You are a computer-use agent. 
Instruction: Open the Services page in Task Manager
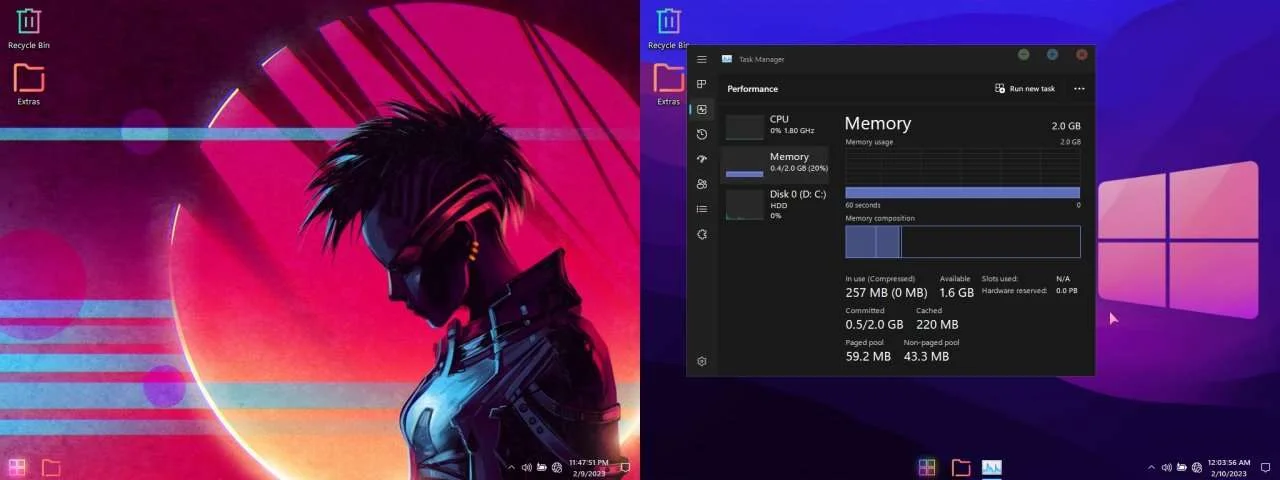[702, 234]
